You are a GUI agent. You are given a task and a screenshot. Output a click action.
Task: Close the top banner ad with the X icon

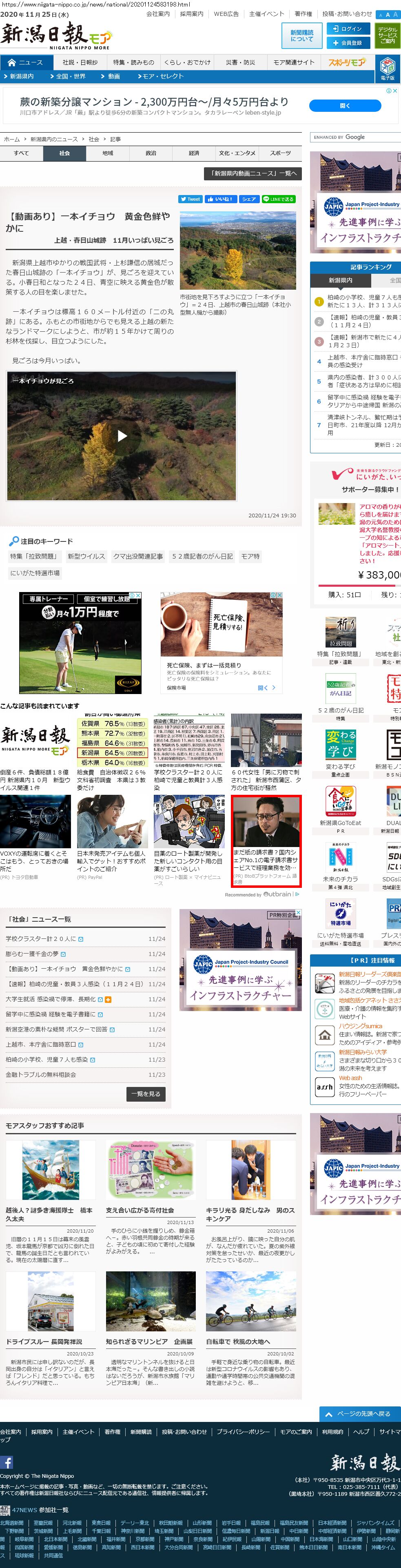(x=395, y=91)
